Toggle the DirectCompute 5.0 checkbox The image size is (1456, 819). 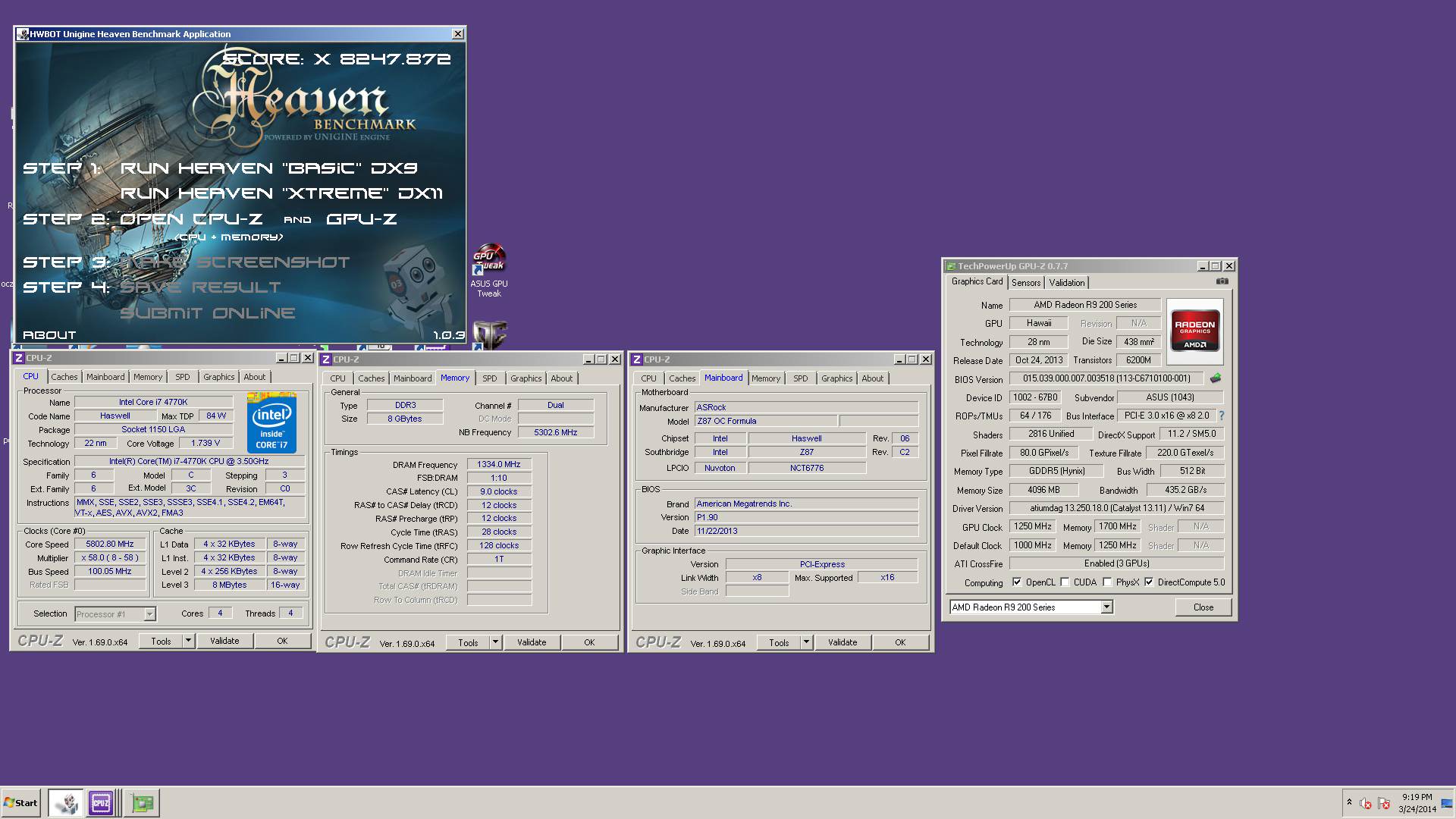tap(1149, 582)
